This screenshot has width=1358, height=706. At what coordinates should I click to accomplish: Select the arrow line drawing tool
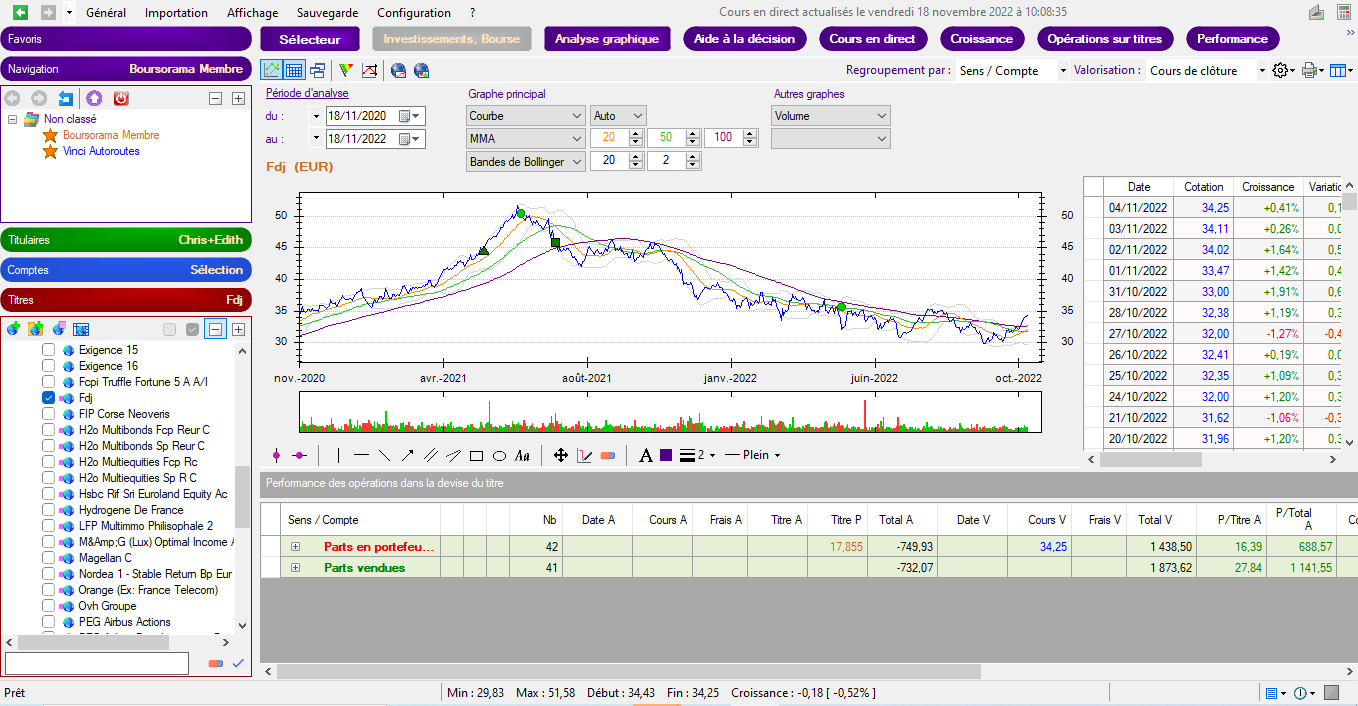click(x=407, y=456)
